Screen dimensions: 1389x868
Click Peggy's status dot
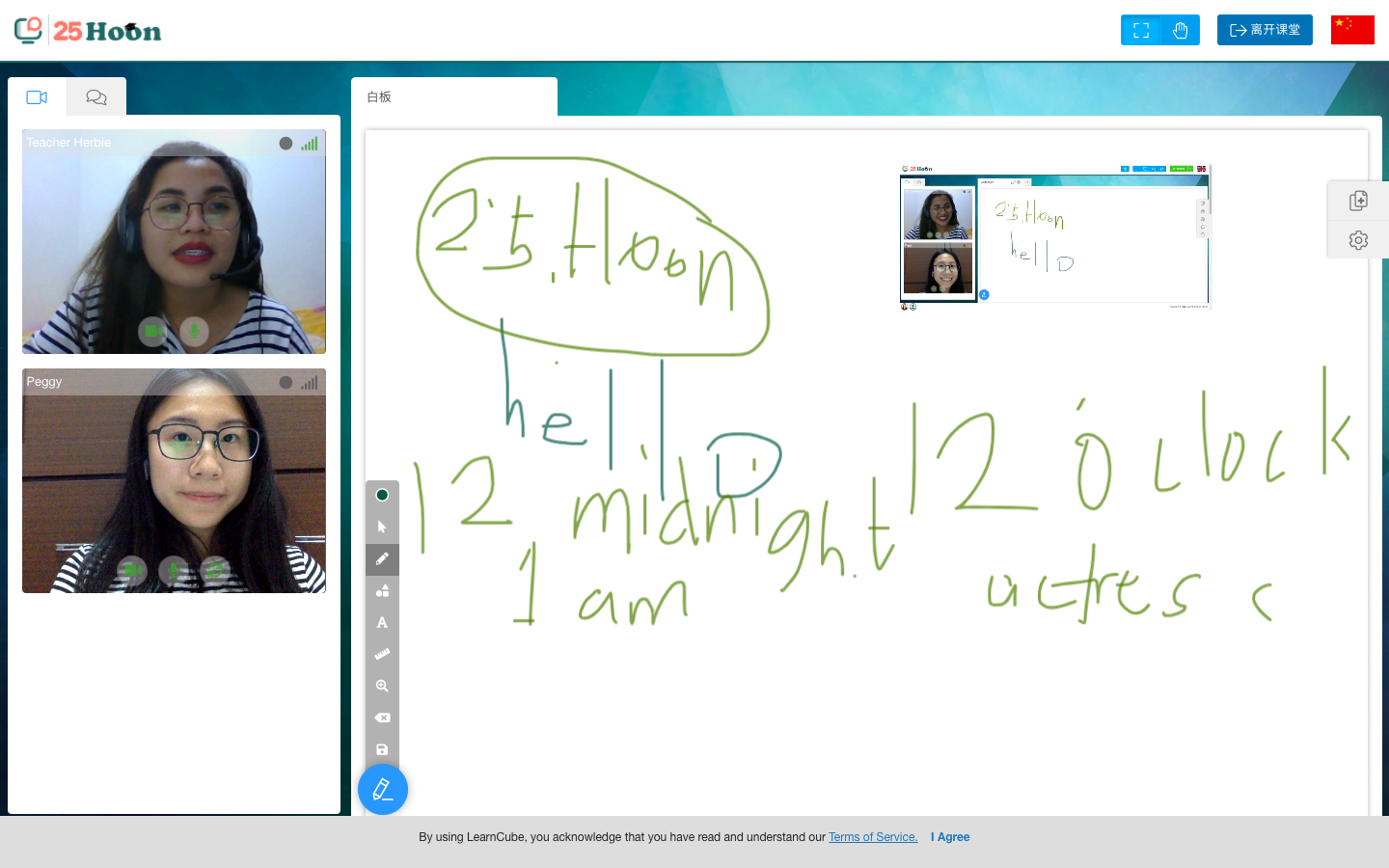pos(286,383)
